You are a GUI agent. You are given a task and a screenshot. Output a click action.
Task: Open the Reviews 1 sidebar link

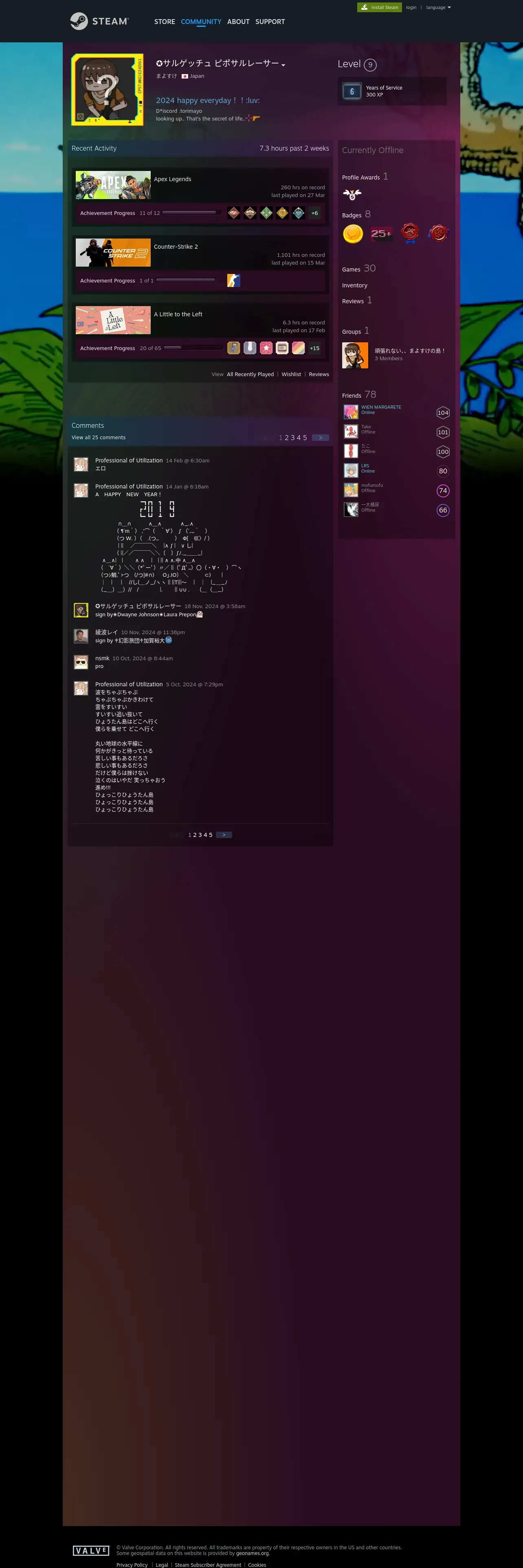tap(357, 300)
